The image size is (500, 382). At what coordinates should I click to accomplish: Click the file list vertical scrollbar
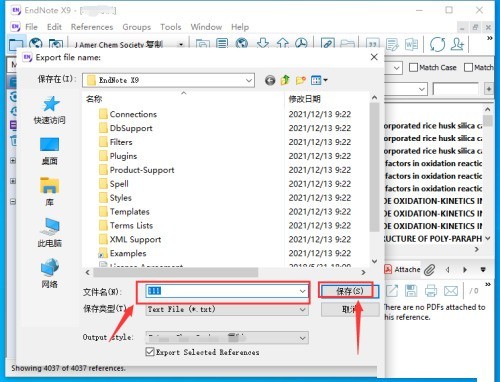374,167
